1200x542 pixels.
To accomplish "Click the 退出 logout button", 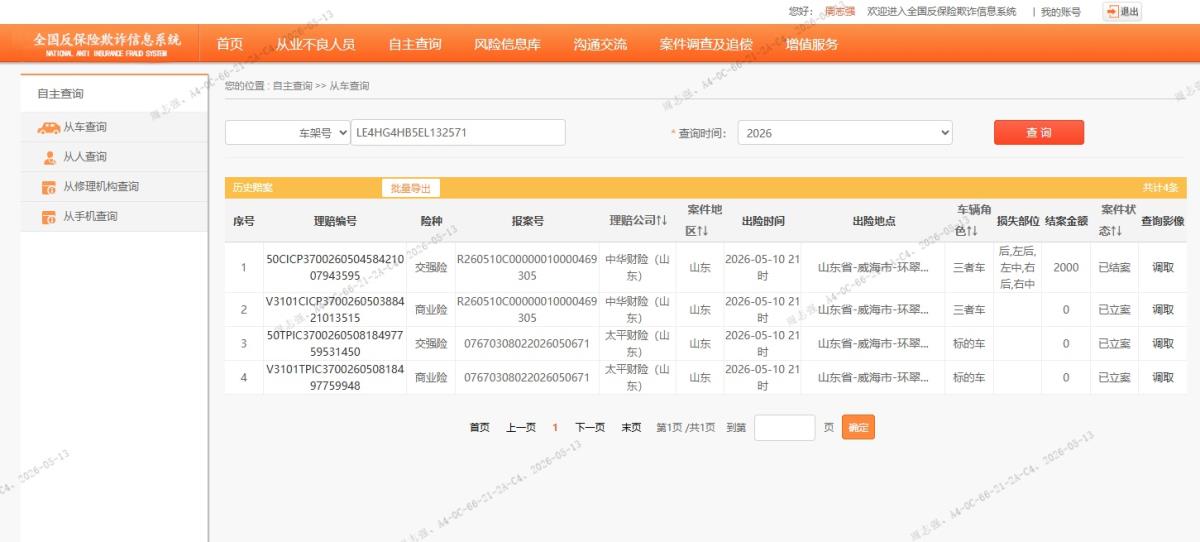I will pos(1122,12).
